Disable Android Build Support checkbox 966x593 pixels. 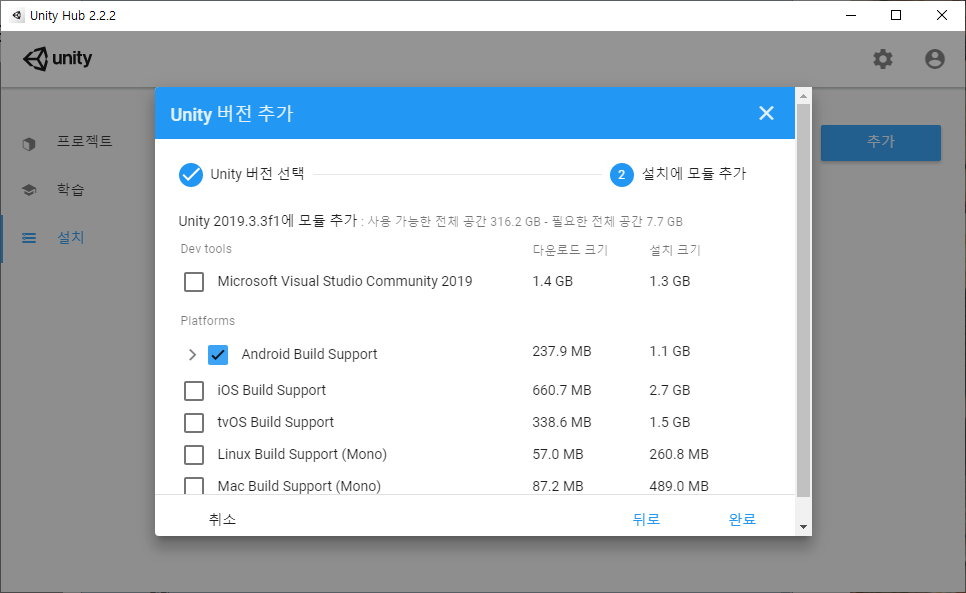(x=217, y=354)
